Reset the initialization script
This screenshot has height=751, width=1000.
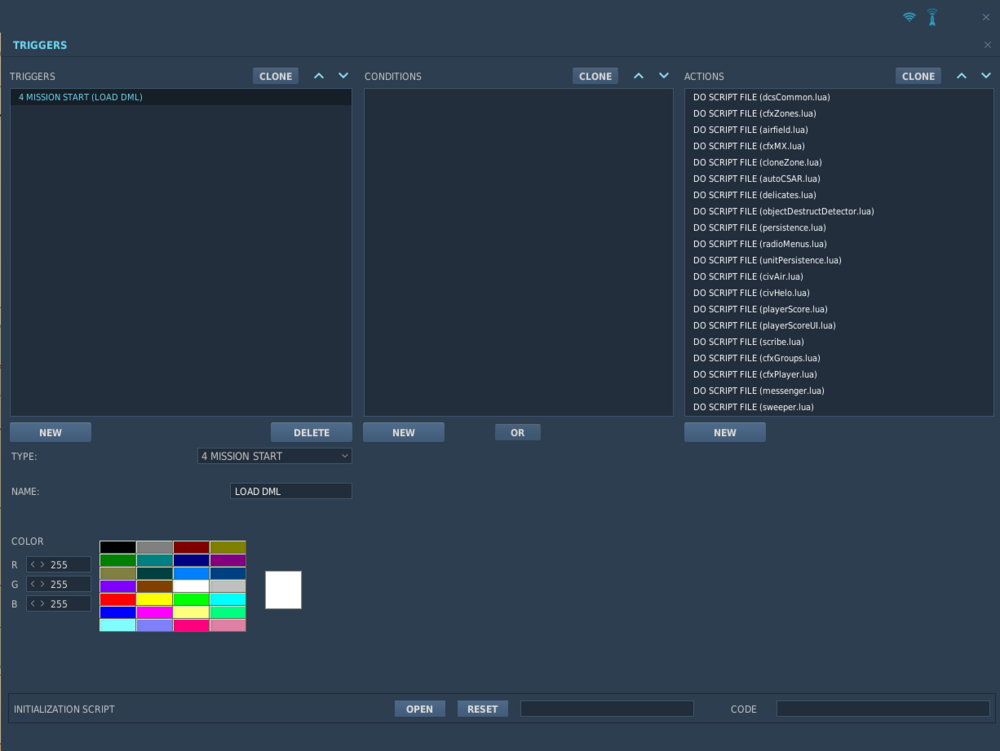(x=482, y=708)
